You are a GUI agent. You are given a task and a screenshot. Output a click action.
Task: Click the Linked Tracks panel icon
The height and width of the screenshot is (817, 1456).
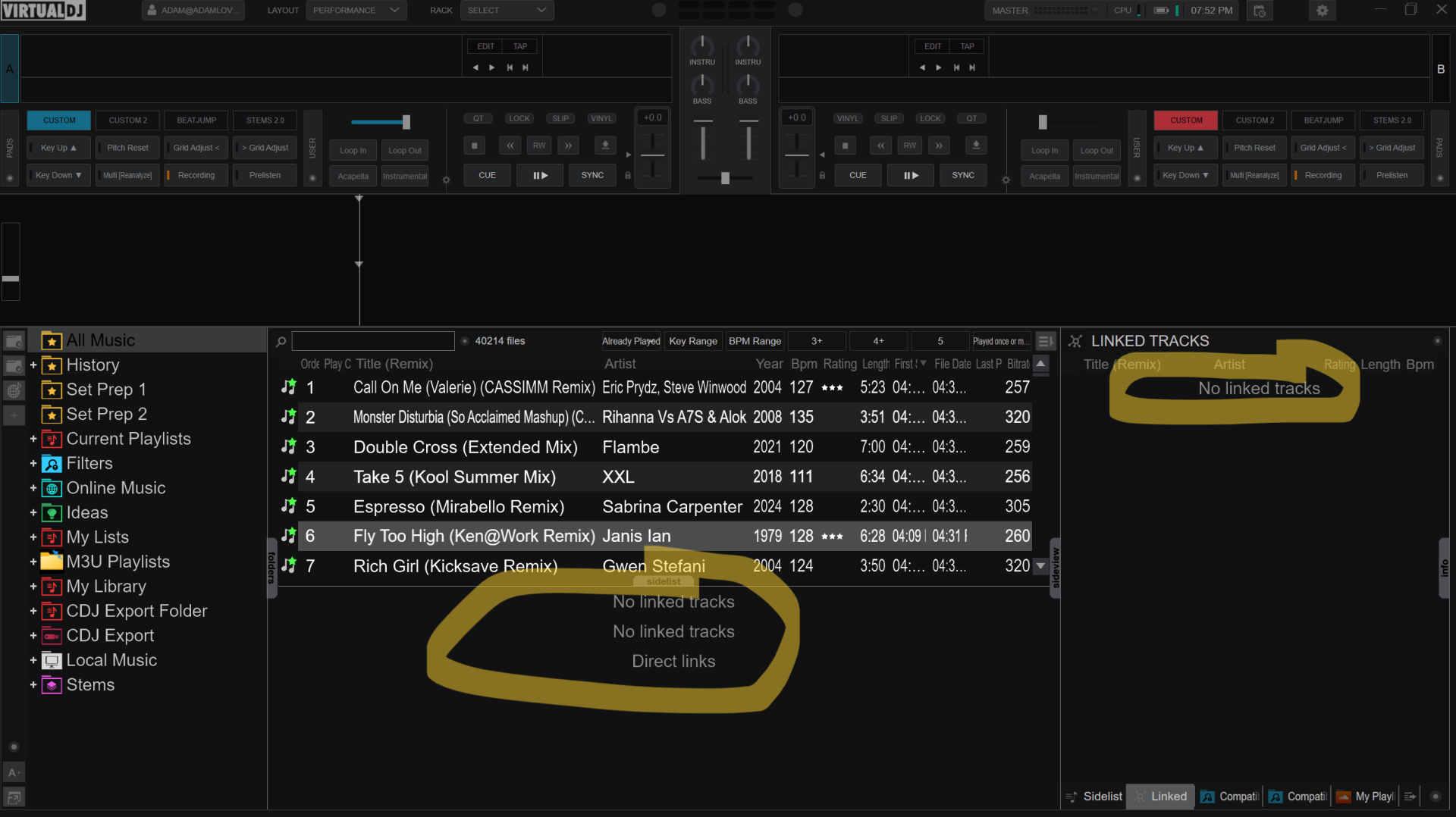coord(1075,342)
